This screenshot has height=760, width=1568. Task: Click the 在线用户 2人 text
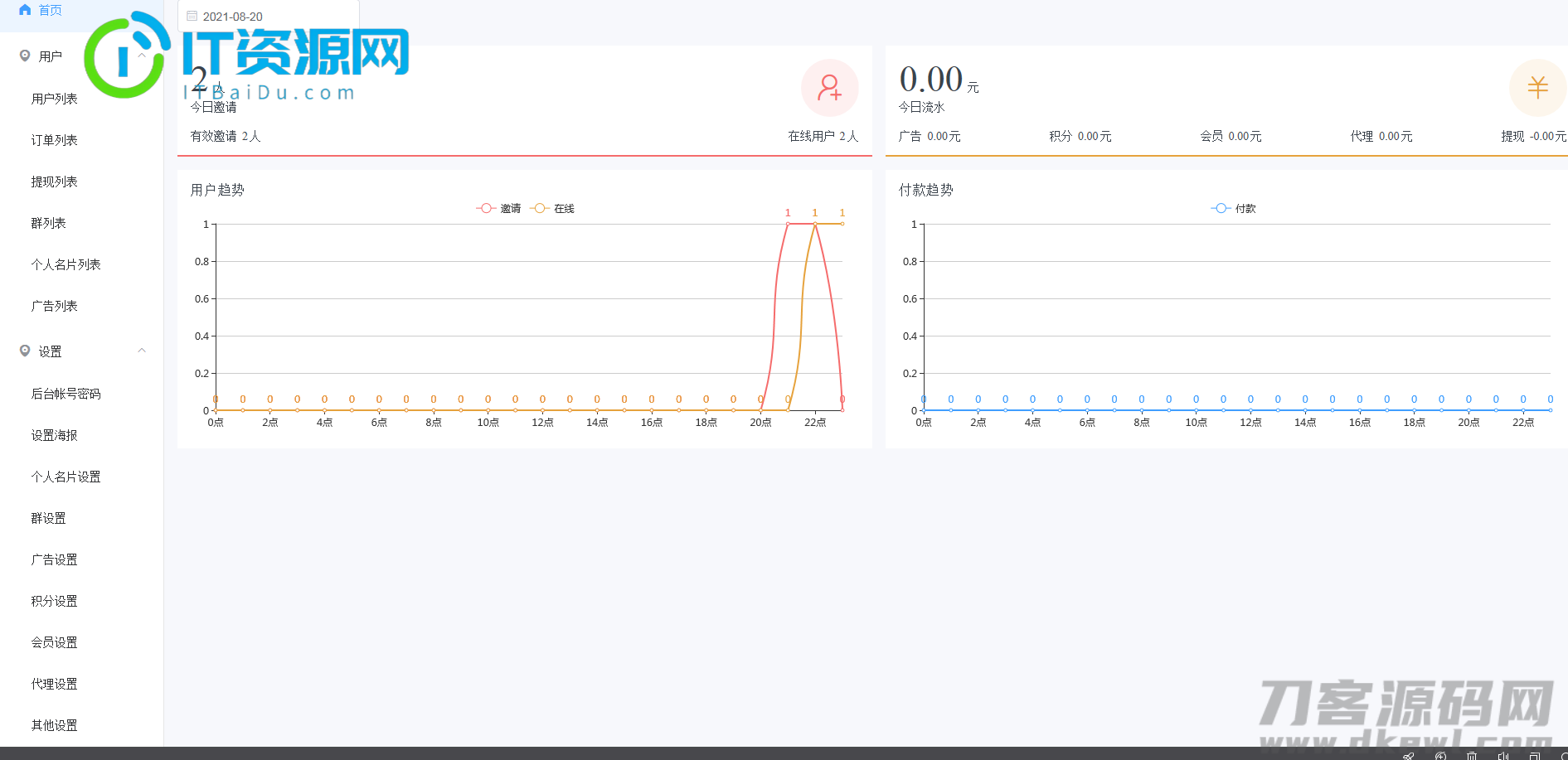(x=823, y=136)
